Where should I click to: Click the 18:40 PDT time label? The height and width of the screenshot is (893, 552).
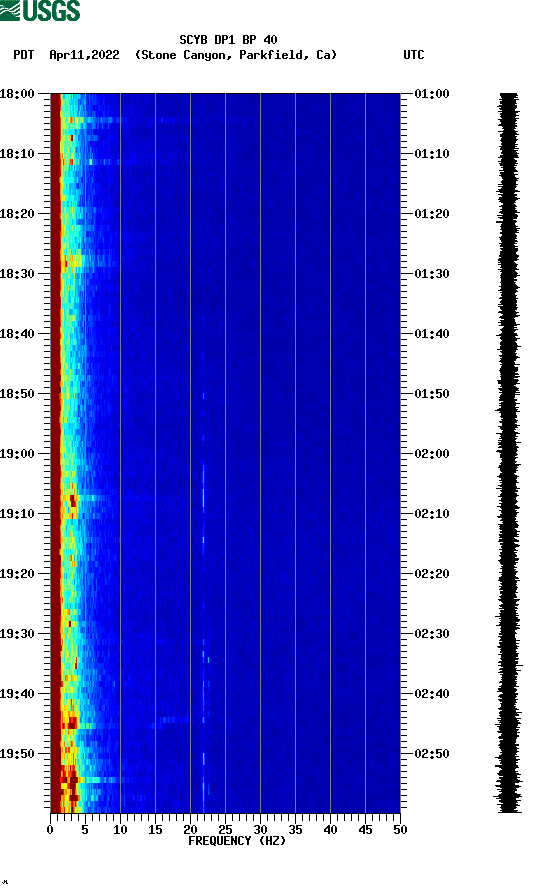click(17, 334)
